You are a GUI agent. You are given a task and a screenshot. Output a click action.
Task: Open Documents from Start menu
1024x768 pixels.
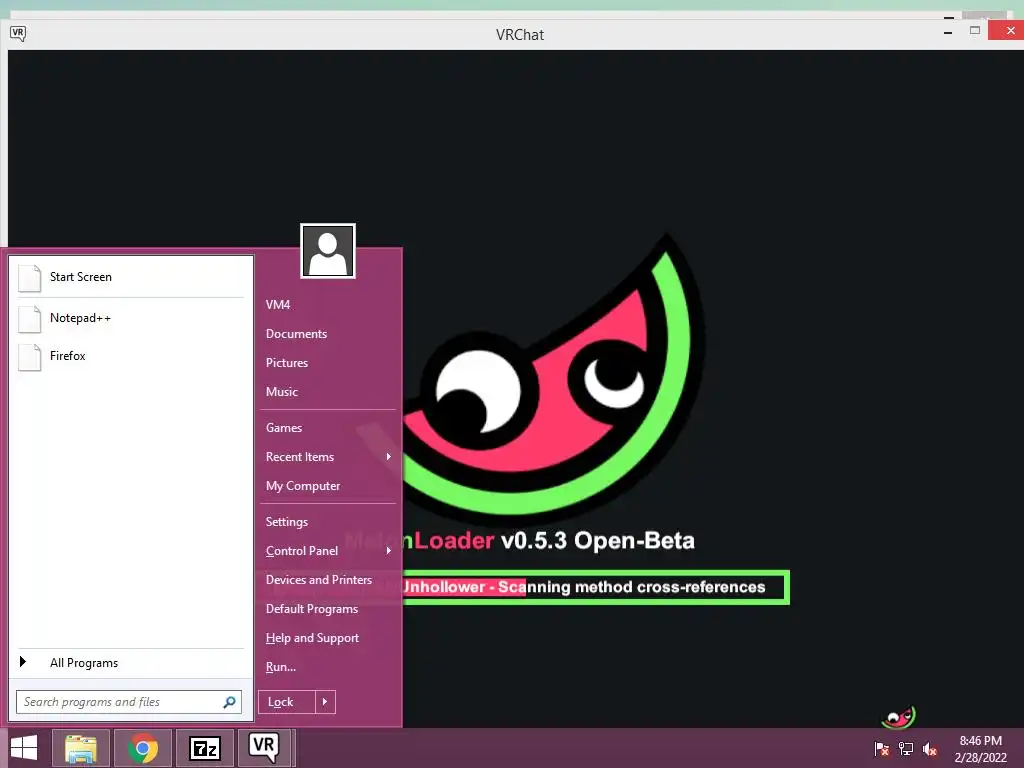(296, 334)
